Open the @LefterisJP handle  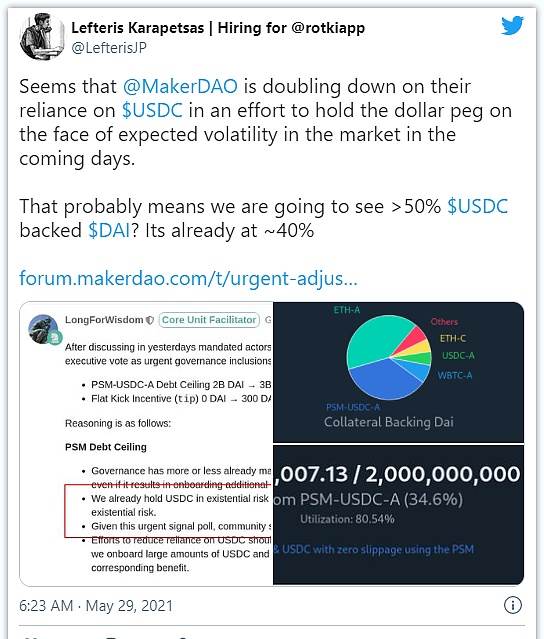tap(109, 48)
